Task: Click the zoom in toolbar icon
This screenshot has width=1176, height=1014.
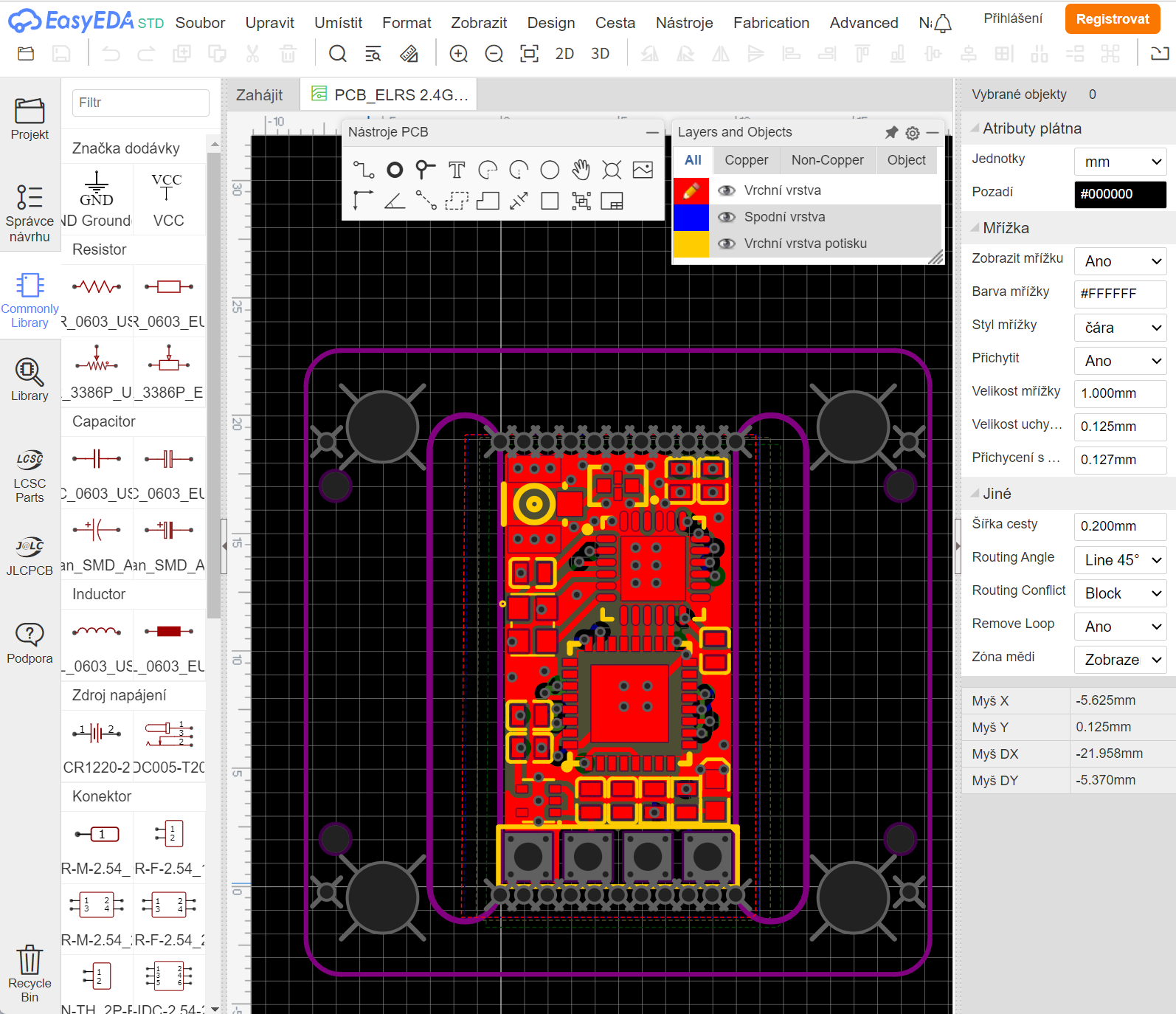Action: [458, 54]
